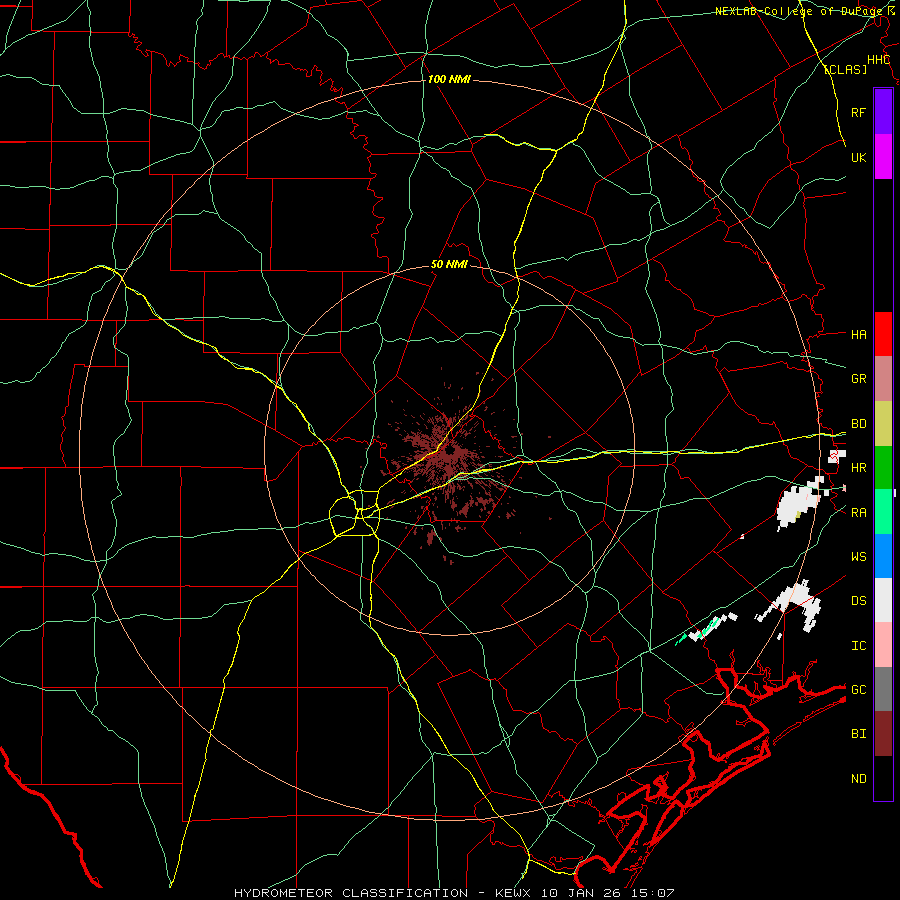Click the dark red radar echo cluster center

(449, 453)
